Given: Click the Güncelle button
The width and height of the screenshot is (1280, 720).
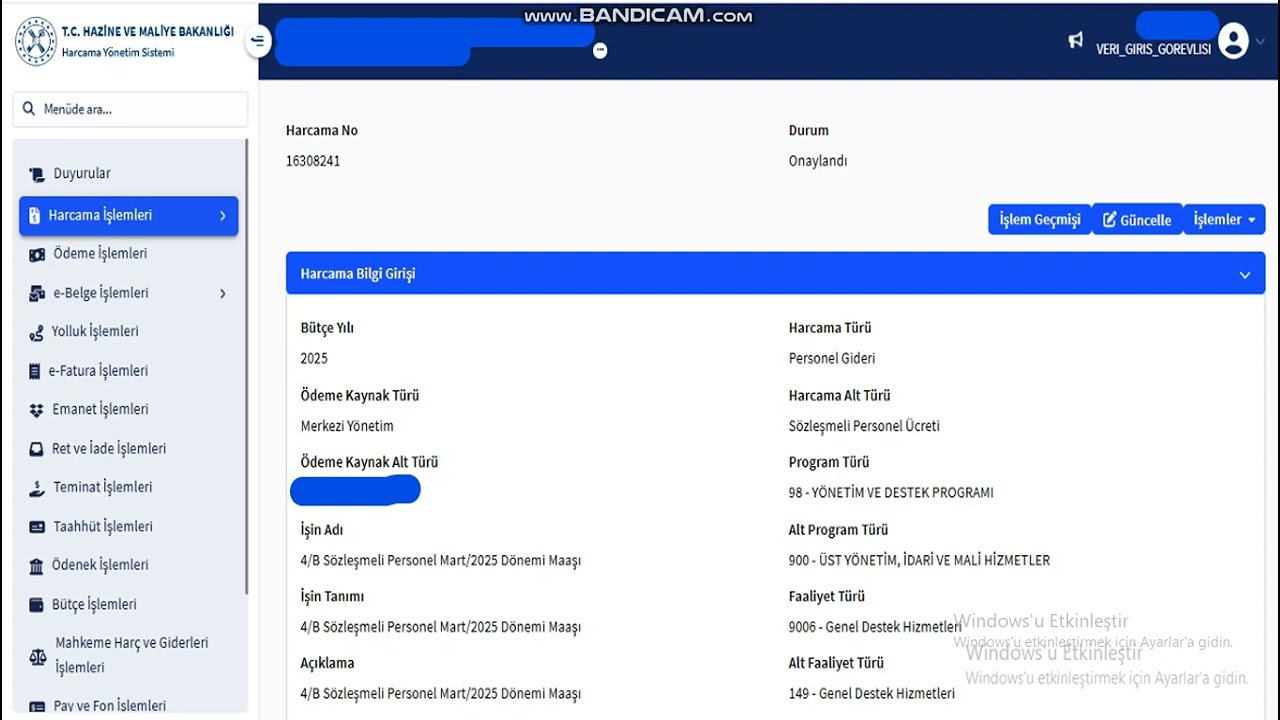Looking at the screenshot, I should point(1137,220).
